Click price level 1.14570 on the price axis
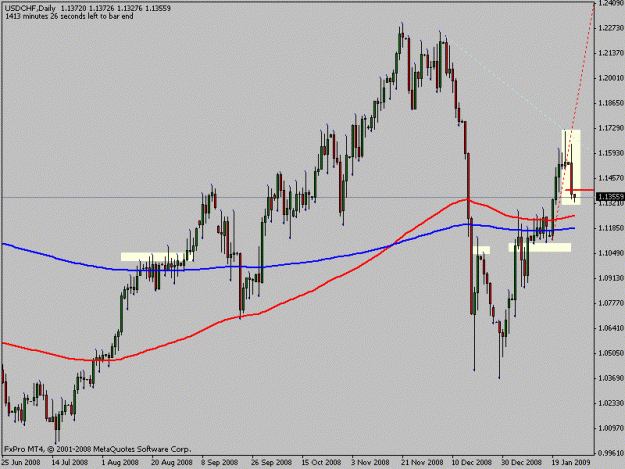 (x=611, y=178)
